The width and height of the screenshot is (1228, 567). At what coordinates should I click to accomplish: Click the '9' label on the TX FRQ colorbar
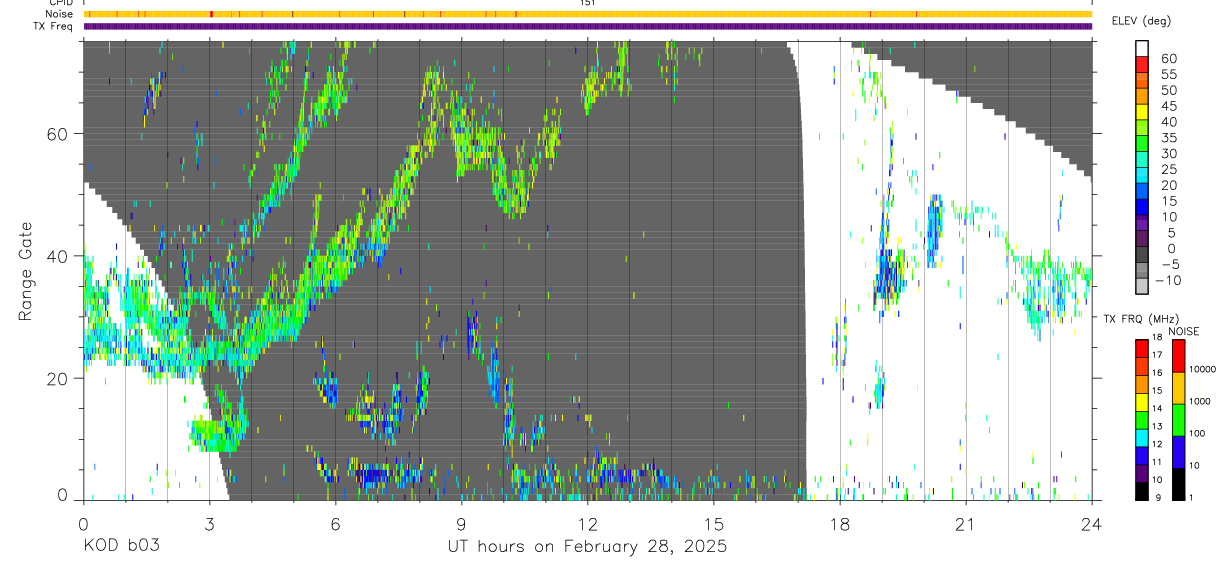1157,498
